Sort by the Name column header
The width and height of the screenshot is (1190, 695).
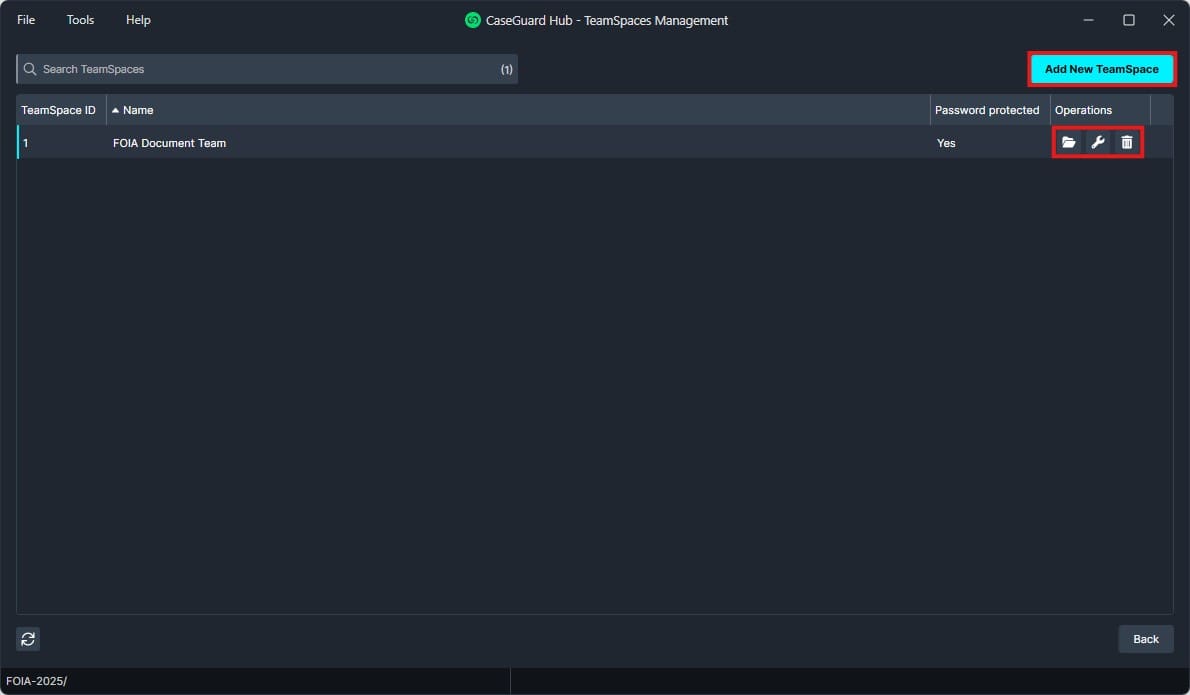pyautogui.click(x=518, y=110)
